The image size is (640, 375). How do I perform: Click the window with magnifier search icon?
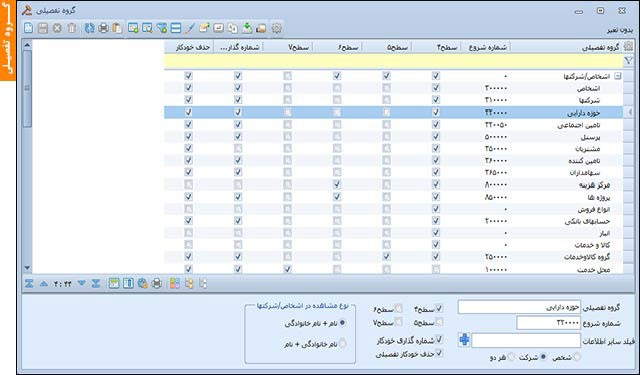(147, 28)
